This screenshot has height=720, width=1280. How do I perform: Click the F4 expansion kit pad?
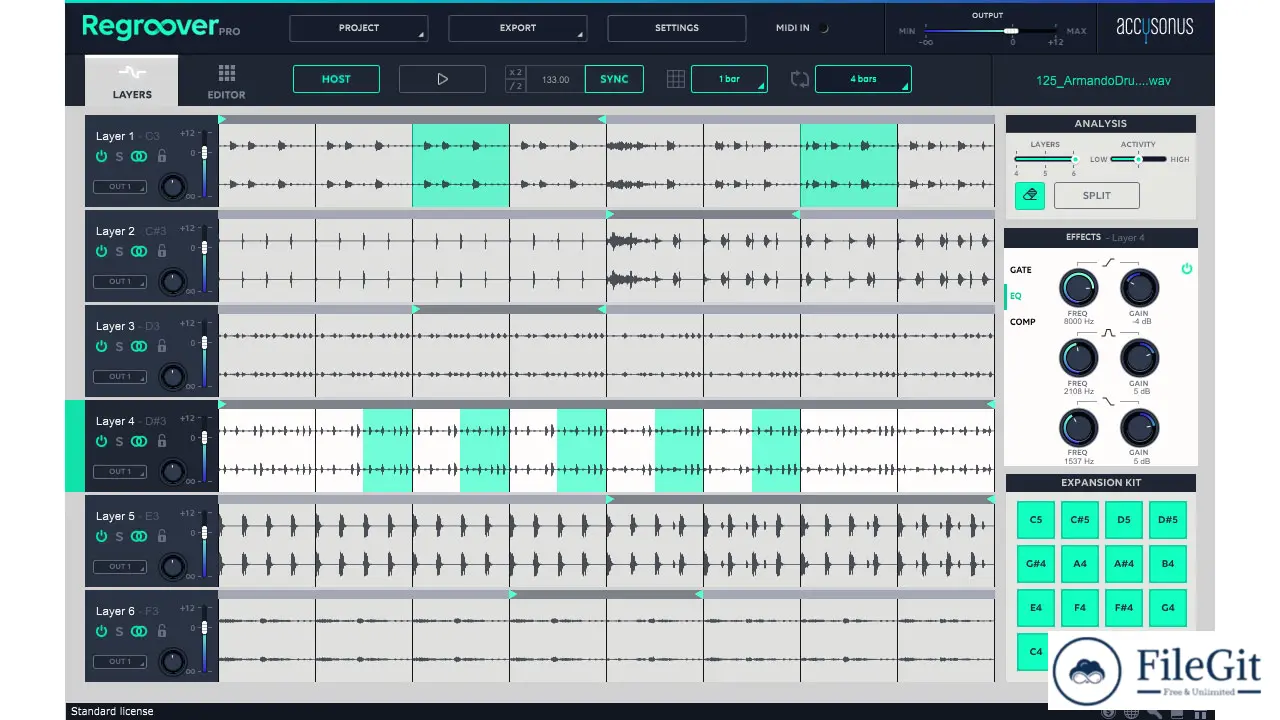(1080, 608)
